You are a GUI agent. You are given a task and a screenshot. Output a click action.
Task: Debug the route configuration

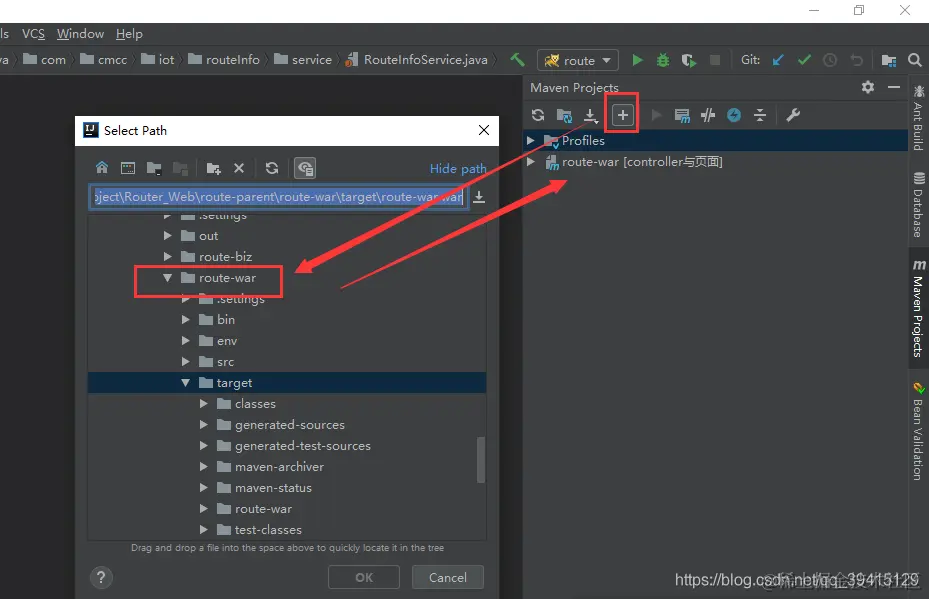[x=663, y=60]
